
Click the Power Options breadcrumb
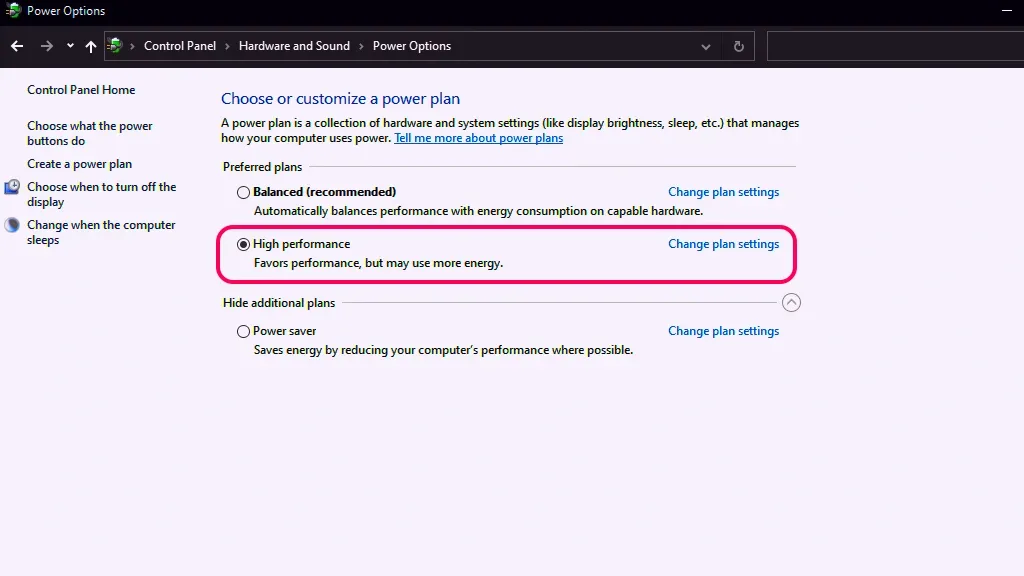click(x=411, y=46)
